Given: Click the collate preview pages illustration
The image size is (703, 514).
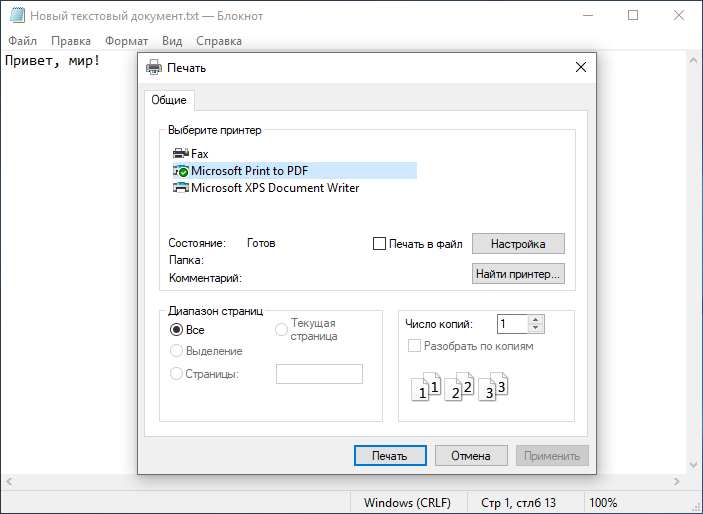Looking at the screenshot, I should pos(460,386).
